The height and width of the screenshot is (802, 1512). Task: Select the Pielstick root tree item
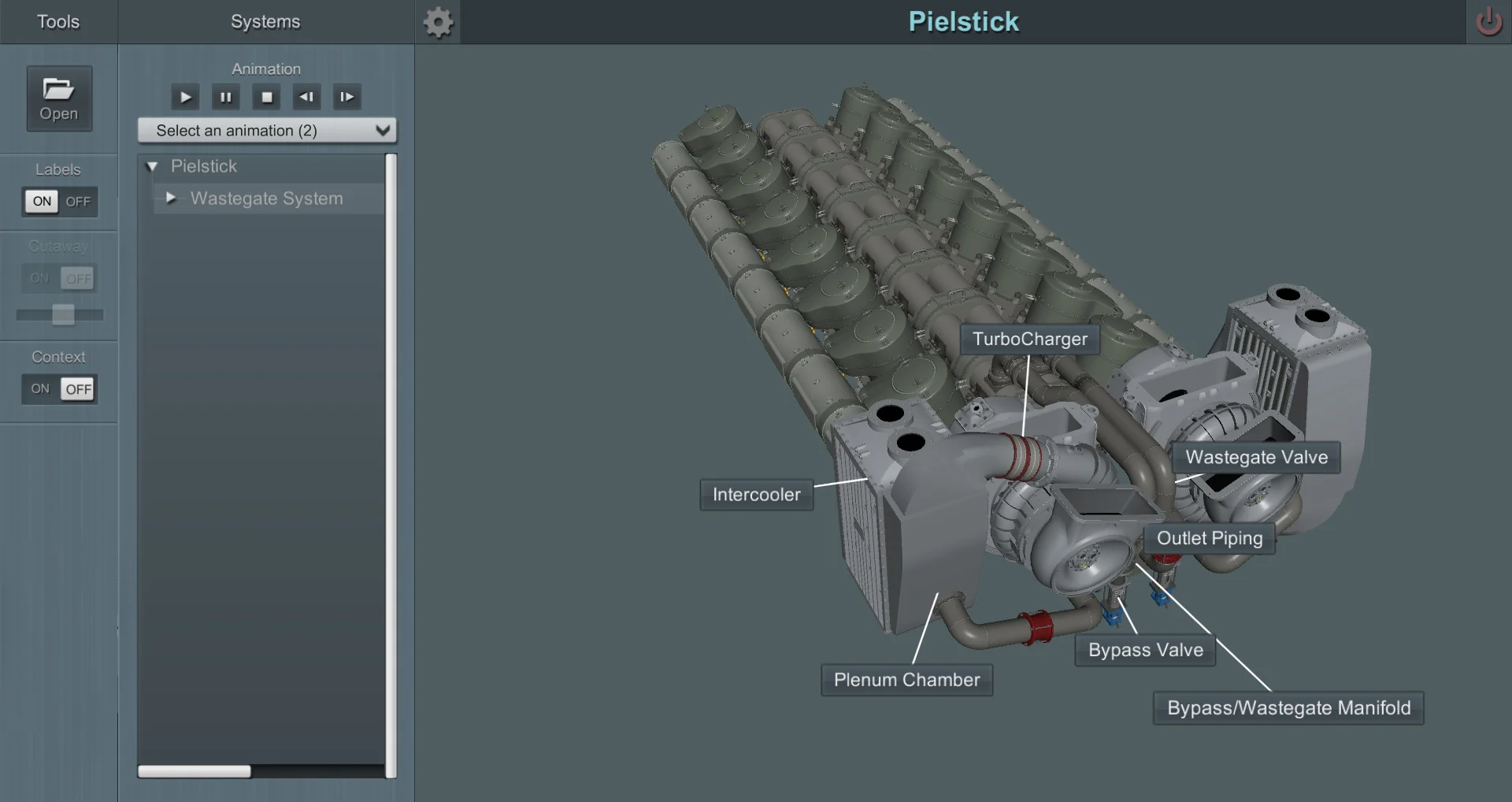pos(204,166)
